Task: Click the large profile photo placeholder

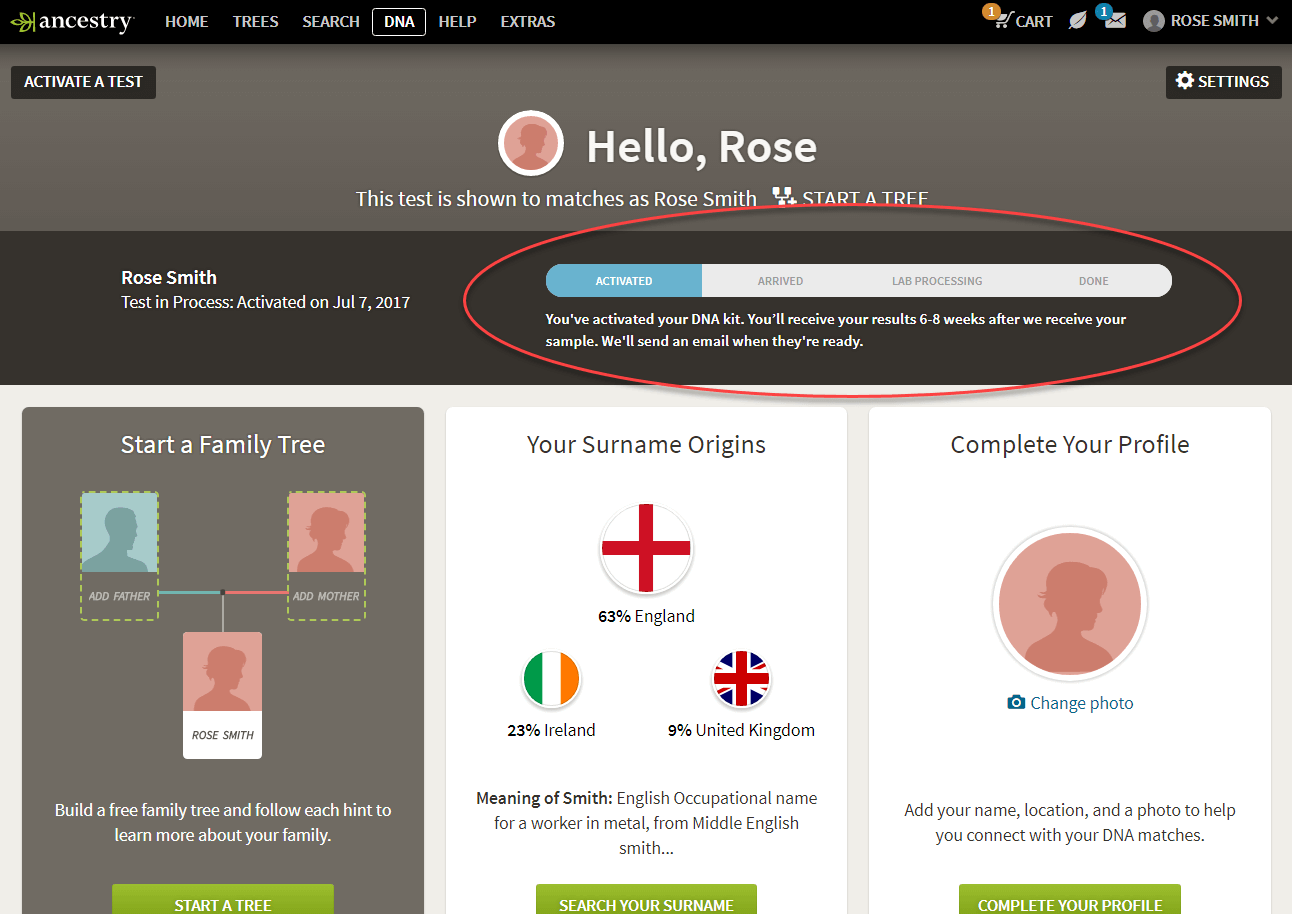Action: click(1070, 604)
